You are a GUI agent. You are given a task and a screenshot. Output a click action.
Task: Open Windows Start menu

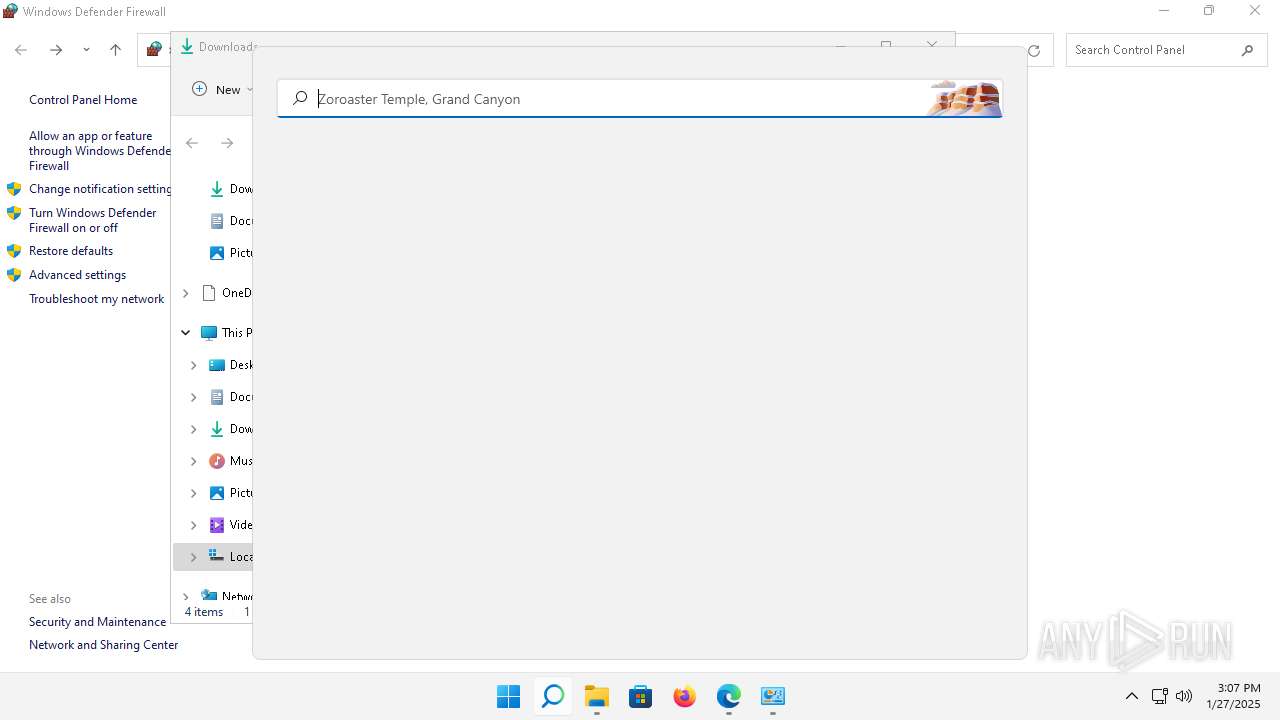tap(508, 696)
